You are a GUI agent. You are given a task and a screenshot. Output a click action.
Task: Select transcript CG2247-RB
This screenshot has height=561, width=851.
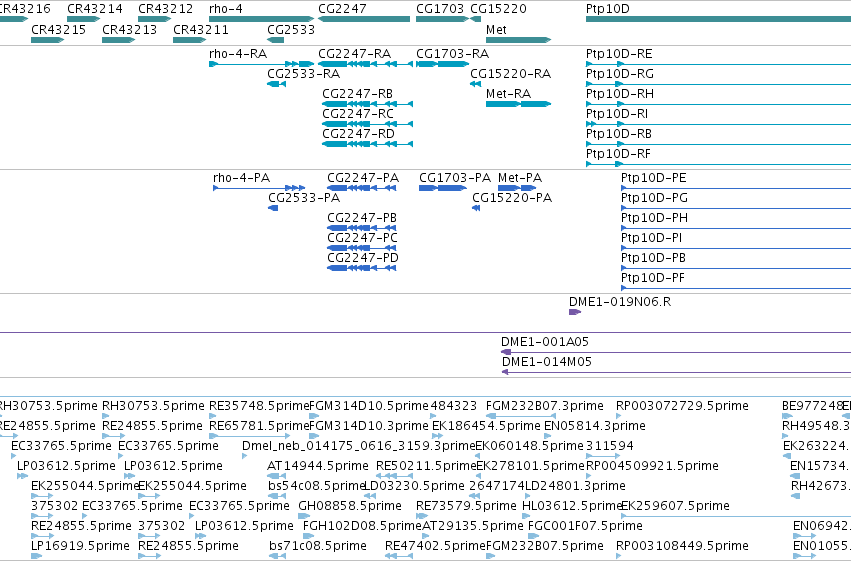coord(358,94)
